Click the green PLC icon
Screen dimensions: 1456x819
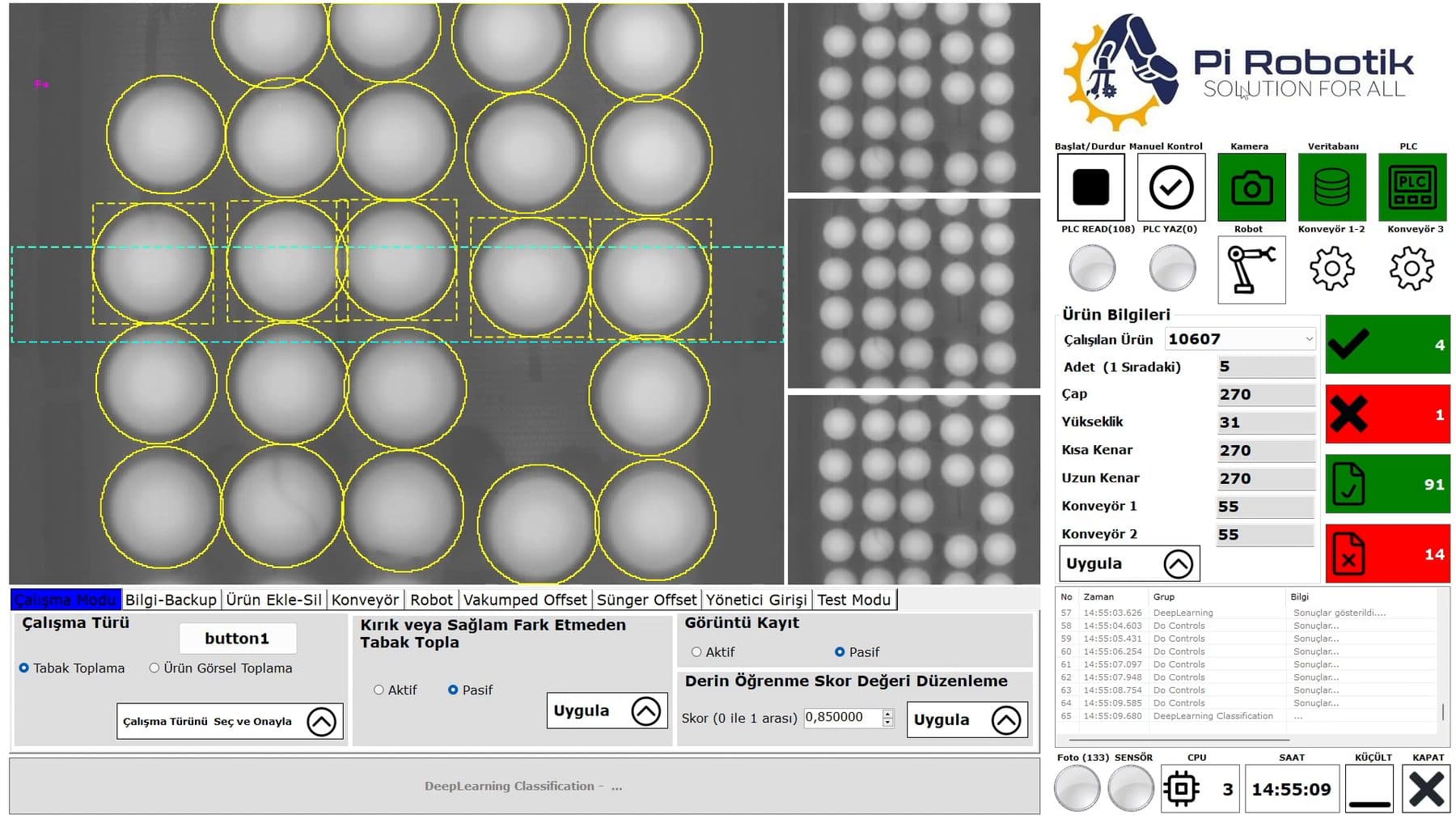pos(1412,187)
